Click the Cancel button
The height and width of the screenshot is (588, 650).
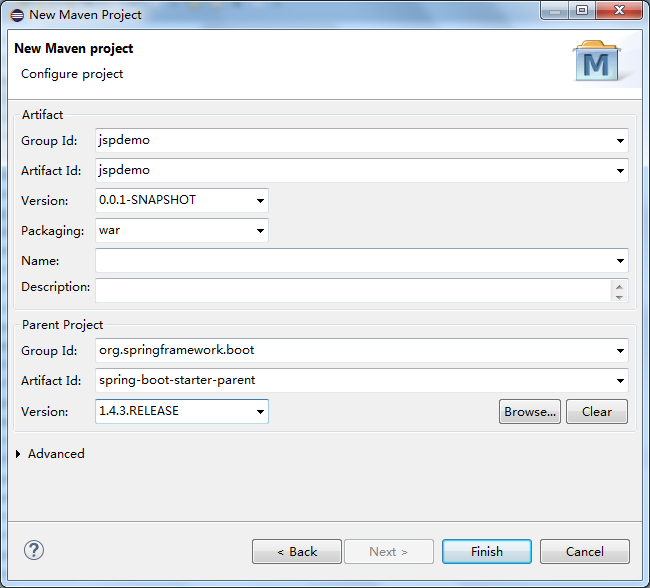(x=585, y=552)
